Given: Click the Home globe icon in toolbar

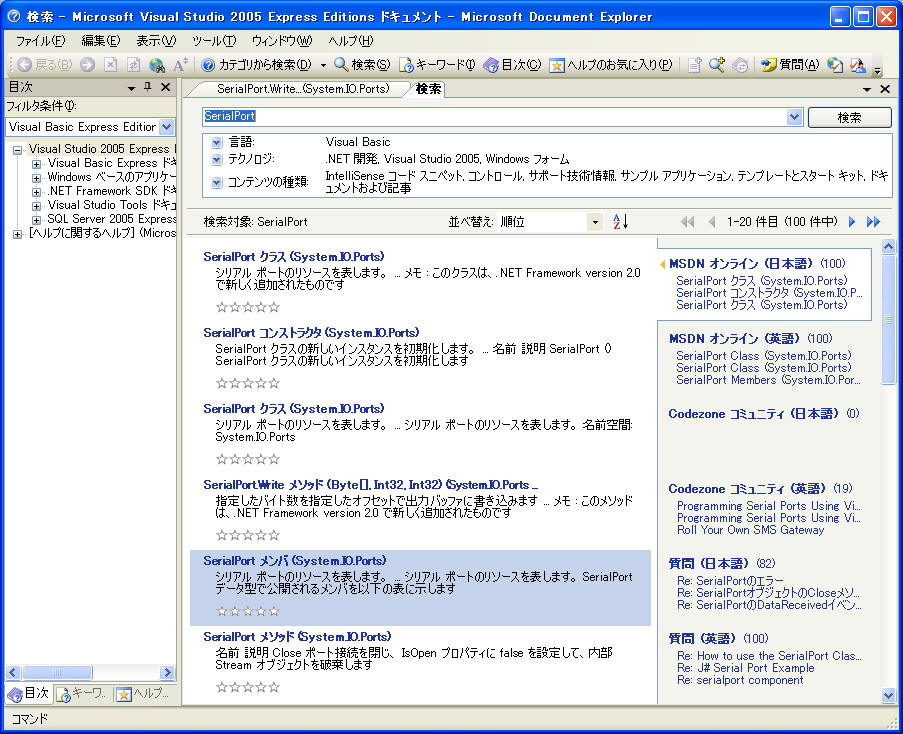Looking at the screenshot, I should click(x=157, y=64).
